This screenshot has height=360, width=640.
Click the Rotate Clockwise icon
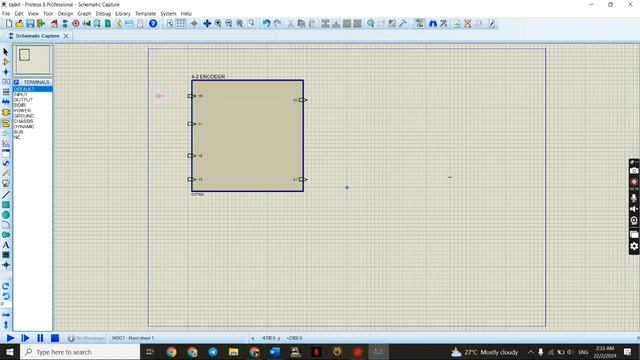click(6, 286)
